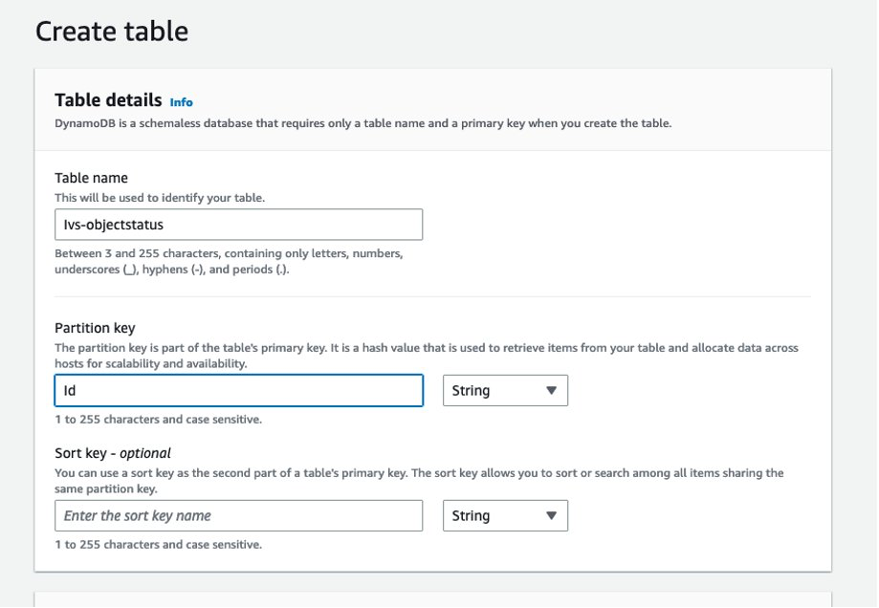
Task: Click the partition key hash value description
Action: [x=426, y=356]
